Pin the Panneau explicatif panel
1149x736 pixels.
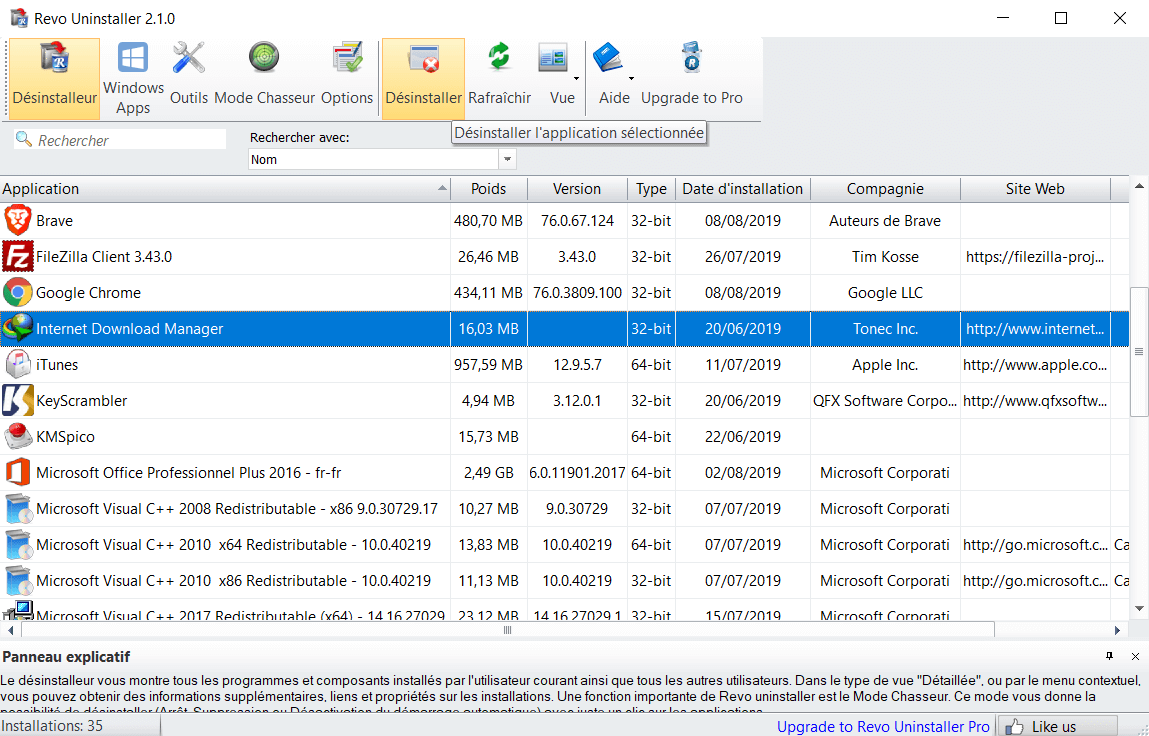tap(1109, 656)
